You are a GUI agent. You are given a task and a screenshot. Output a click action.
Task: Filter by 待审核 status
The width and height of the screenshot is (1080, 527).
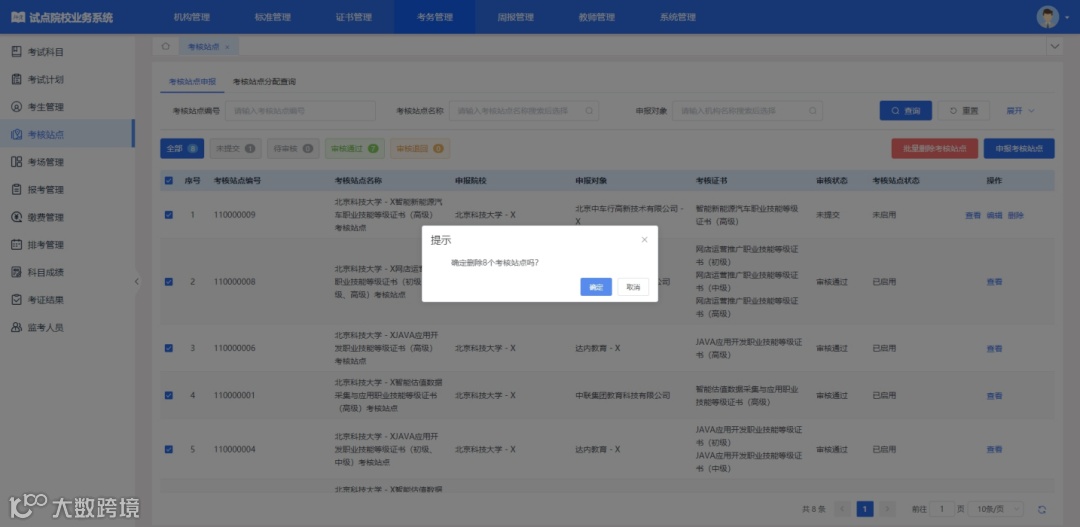coord(293,148)
